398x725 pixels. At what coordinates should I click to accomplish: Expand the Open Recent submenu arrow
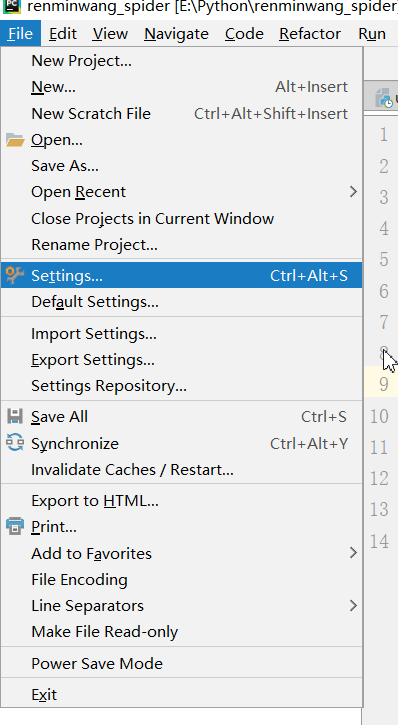click(x=353, y=191)
